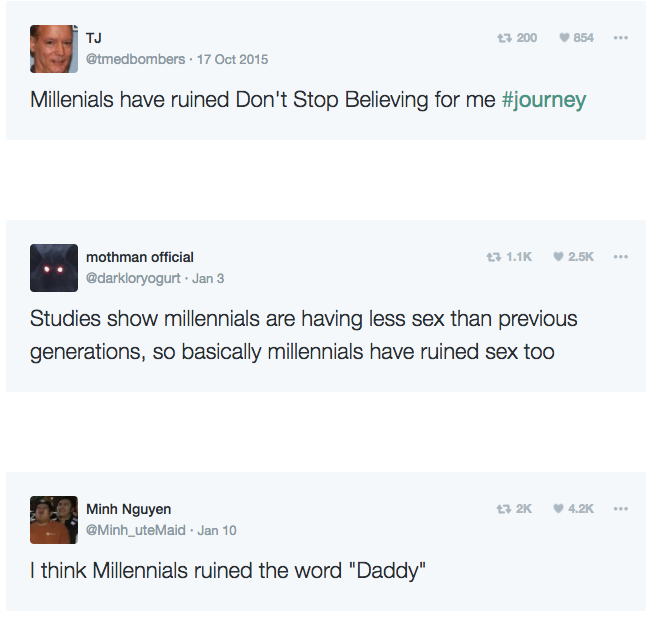The image size is (649, 623).
Task: Click the display name mothman official
Action: click(x=140, y=257)
